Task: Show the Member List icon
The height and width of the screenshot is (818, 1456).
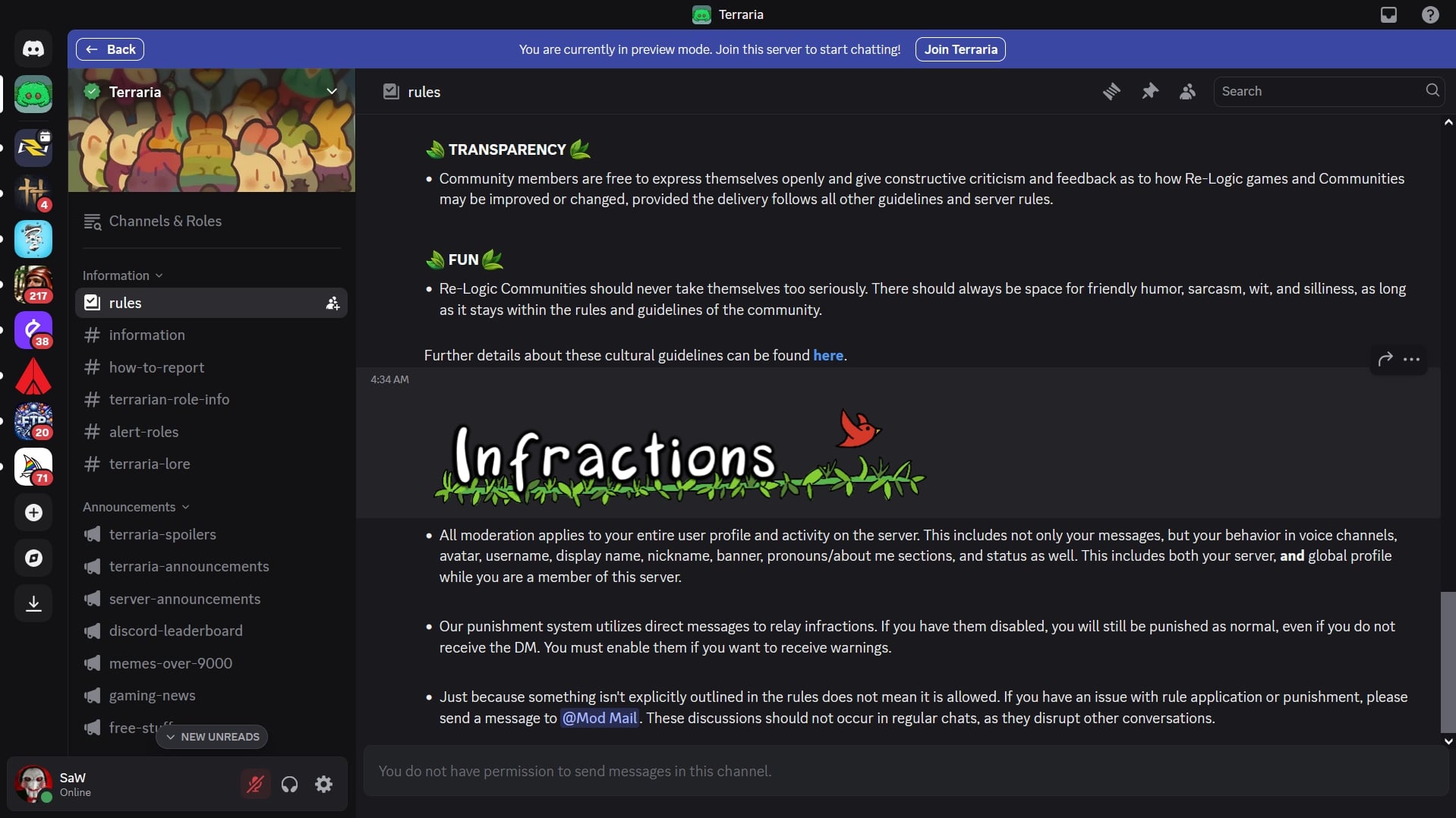Action: pyautogui.click(x=1188, y=91)
